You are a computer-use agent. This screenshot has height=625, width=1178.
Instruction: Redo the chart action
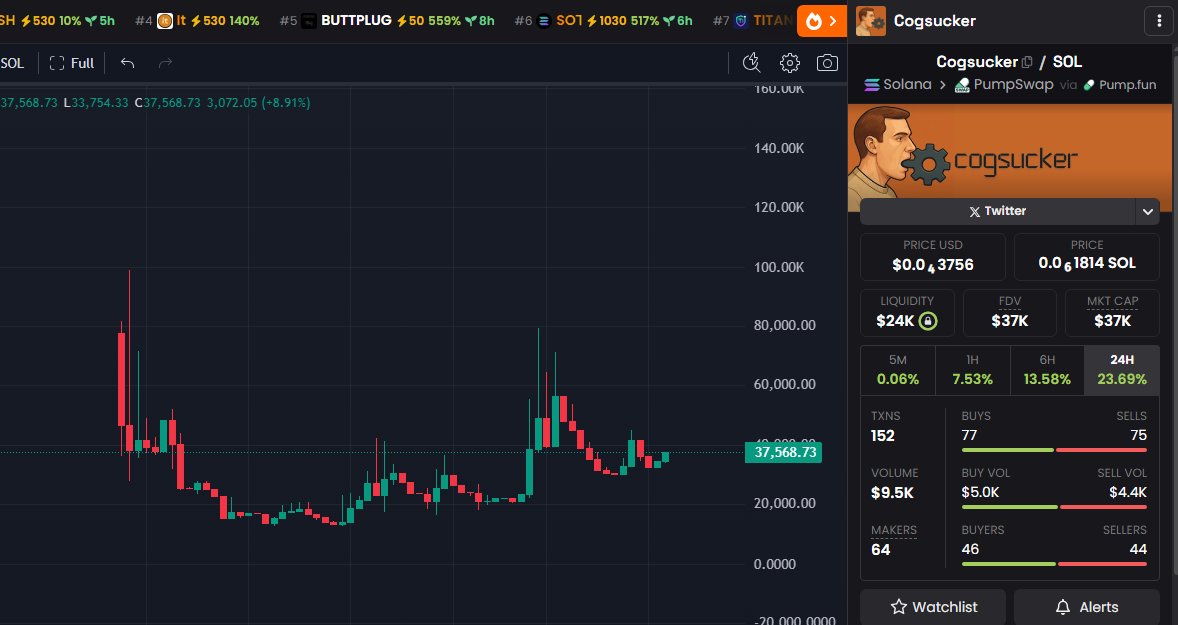coord(165,63)
